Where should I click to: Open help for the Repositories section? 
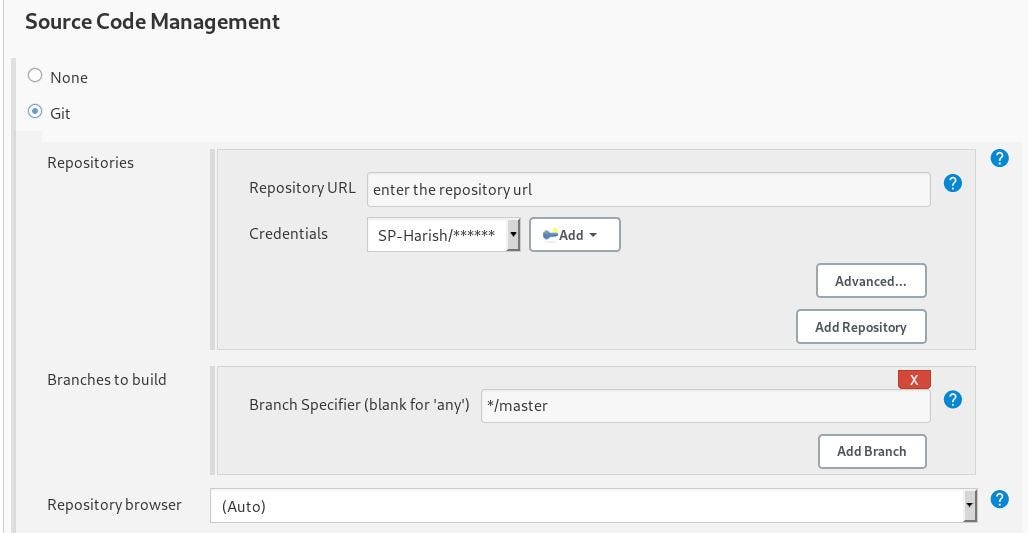pyautogui.click(x=999, y=158)
